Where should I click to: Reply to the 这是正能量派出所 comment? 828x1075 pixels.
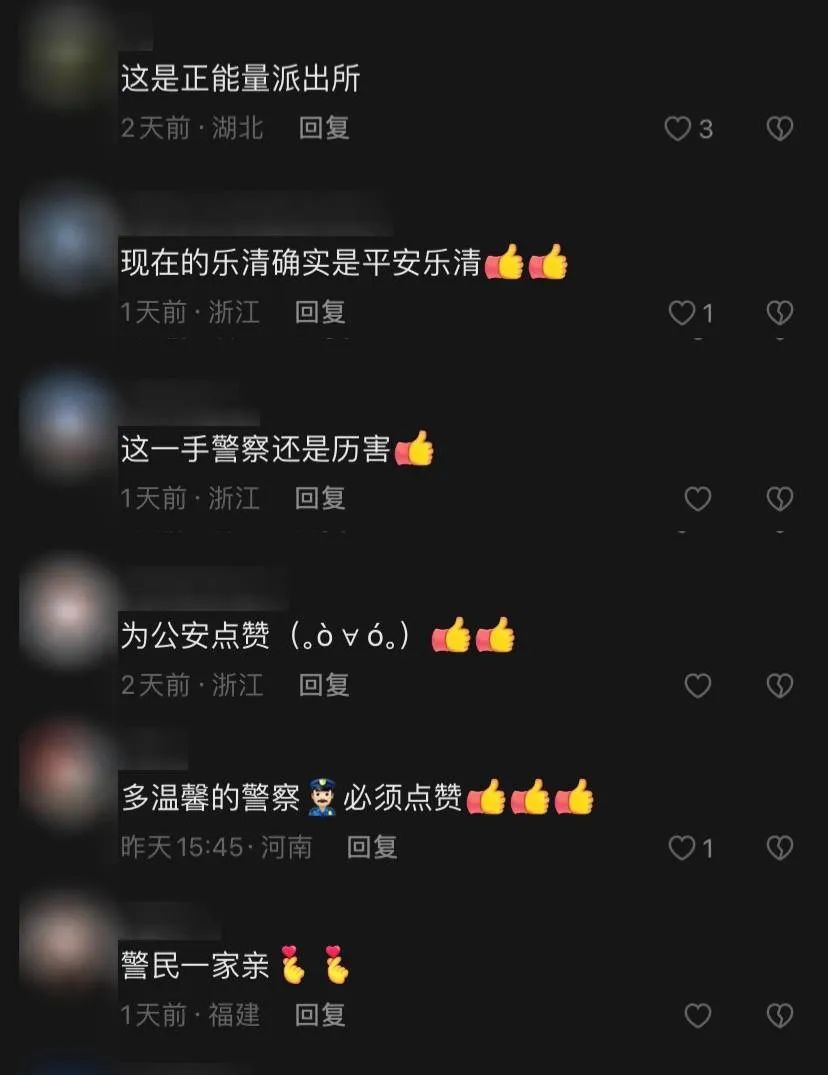coord(324,128)
